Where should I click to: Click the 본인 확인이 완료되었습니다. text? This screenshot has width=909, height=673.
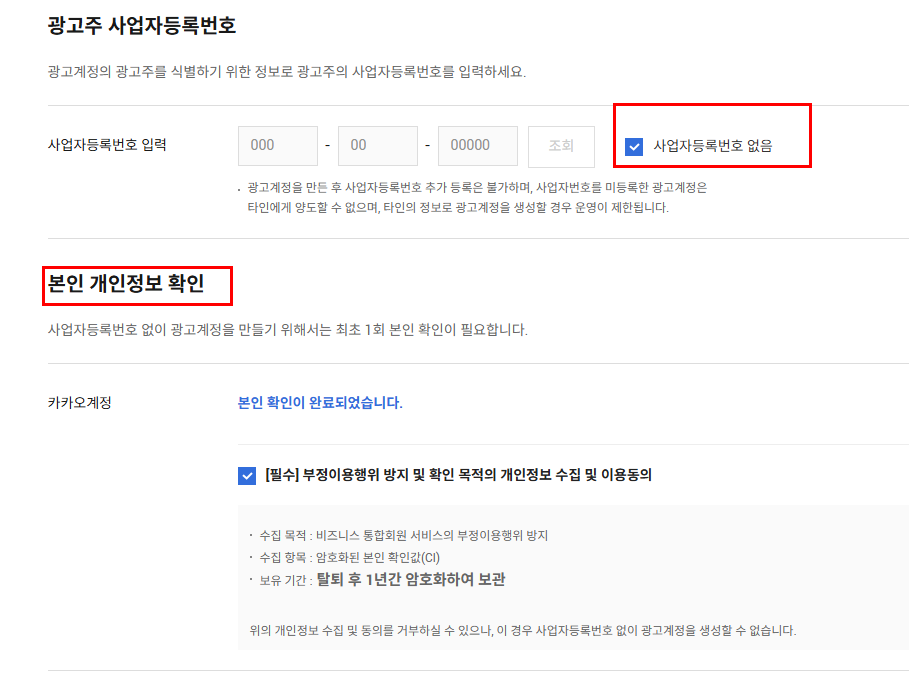tap(320, 402)
